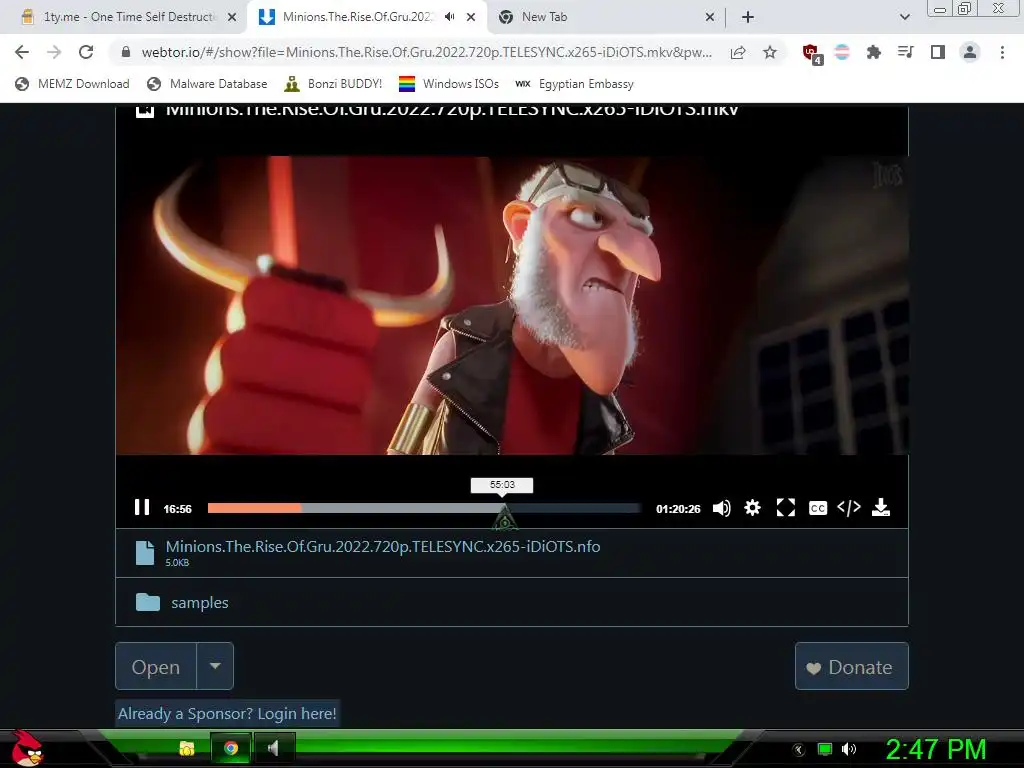Screen dimensions: 1024x768
Task: Open Windows ISOs bookmark
Action: tap(449, 84)
